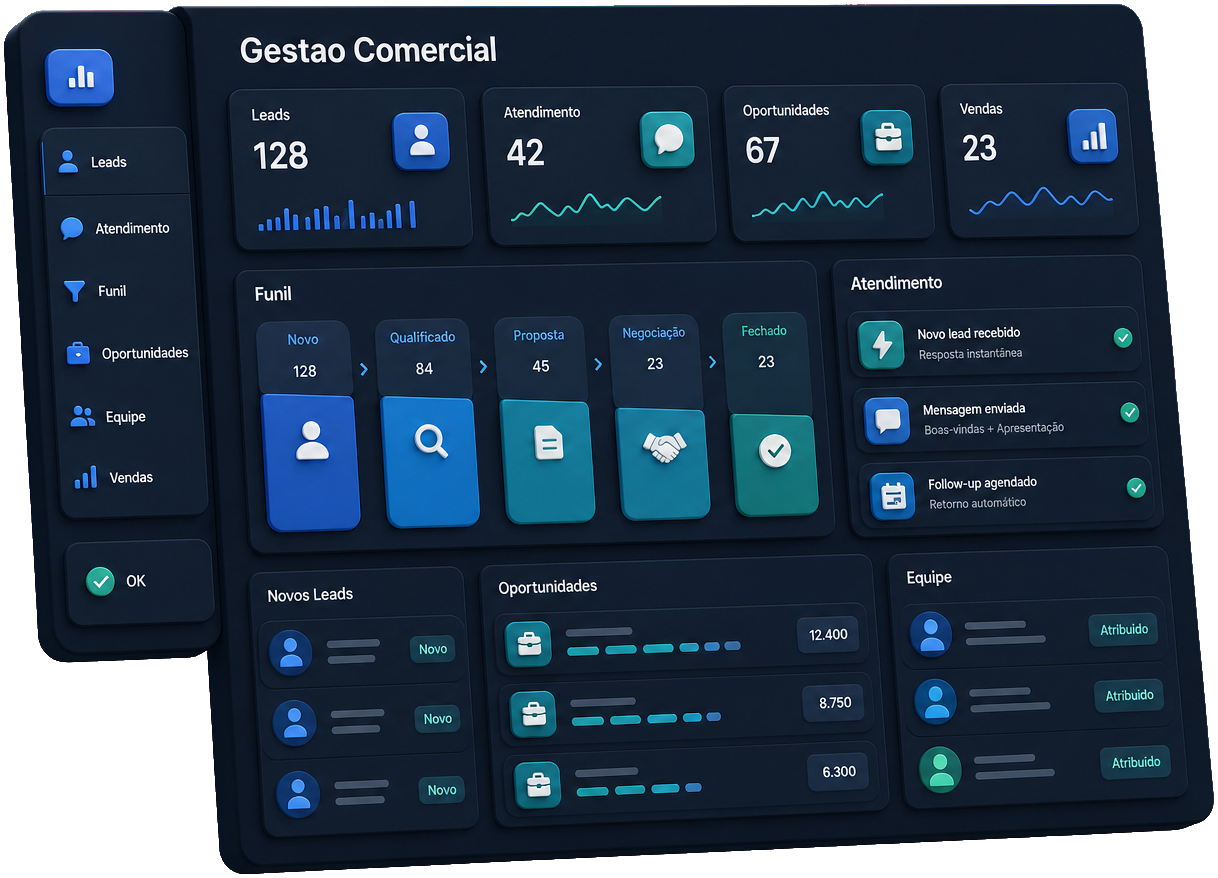Click the chevron between Novo and Qualificado
This screenshot has width=1218, height=878.
click(x=363, y=370)
